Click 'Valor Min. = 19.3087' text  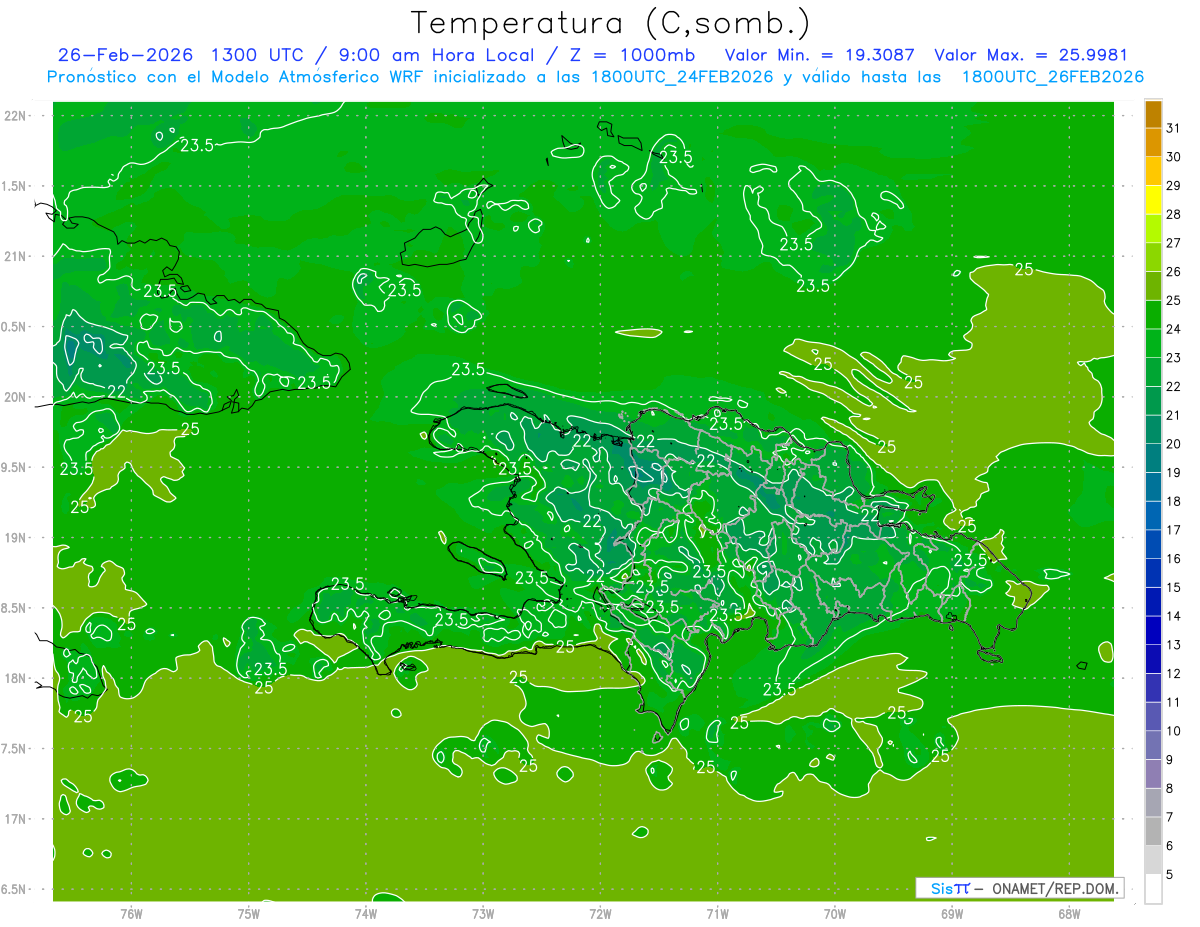pos(821,55)
